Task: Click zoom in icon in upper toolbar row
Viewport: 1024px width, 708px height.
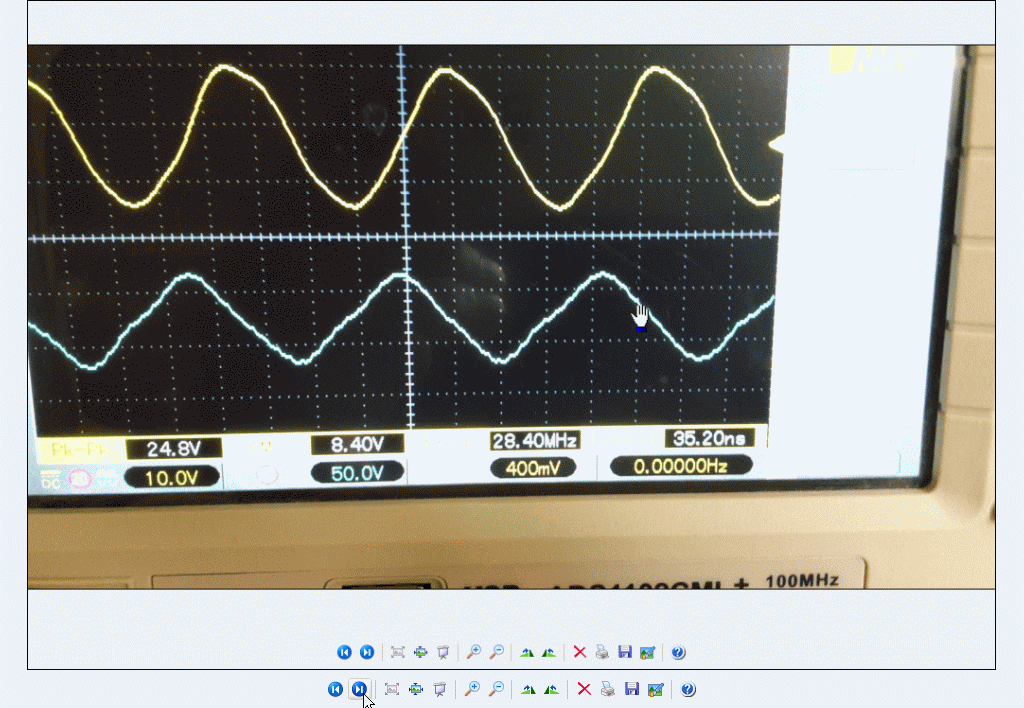Action: click(473, 653)
